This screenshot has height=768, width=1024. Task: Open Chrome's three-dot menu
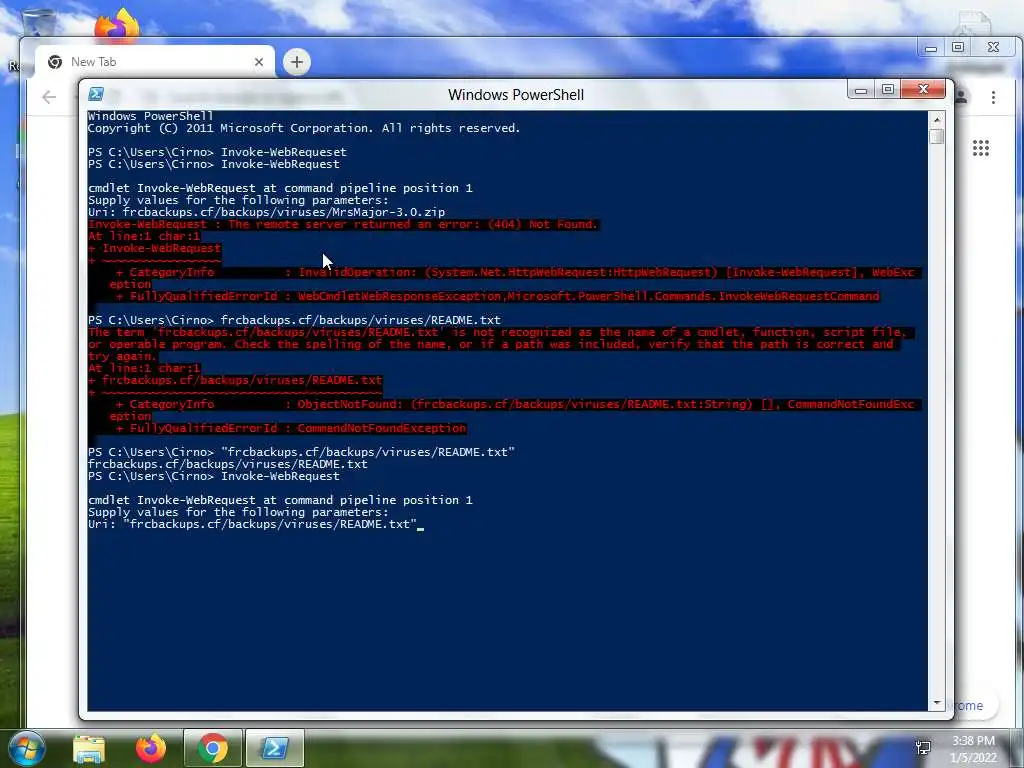993,97
